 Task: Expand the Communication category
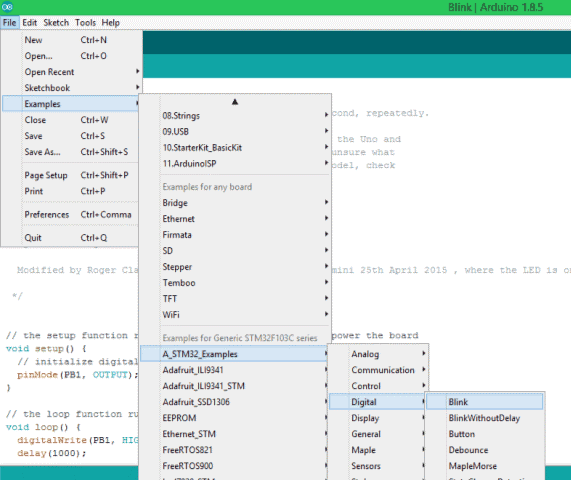coord(378,370)
